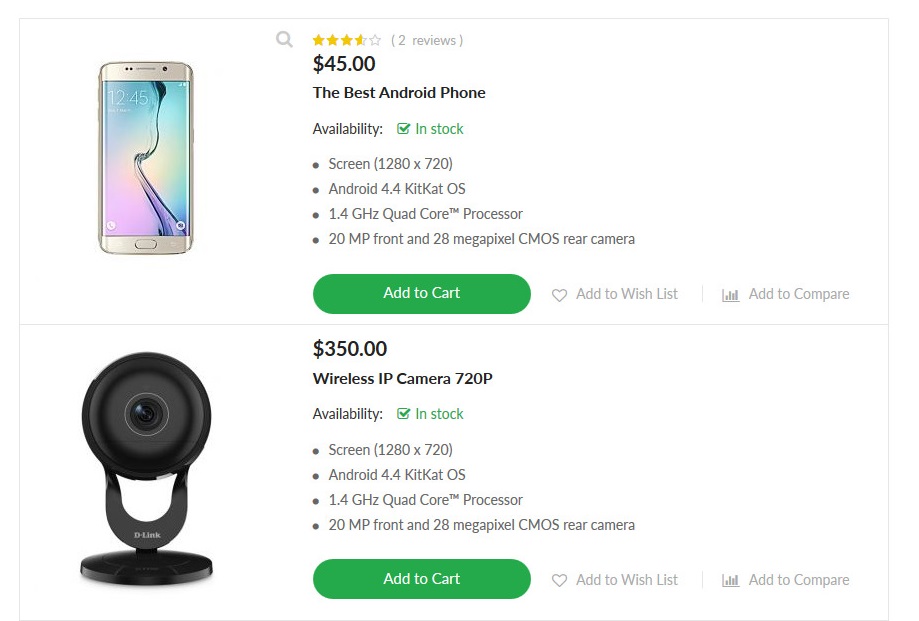Click the D-Link camera product image
The image size is (919, 621).
[x=146, y=468]
